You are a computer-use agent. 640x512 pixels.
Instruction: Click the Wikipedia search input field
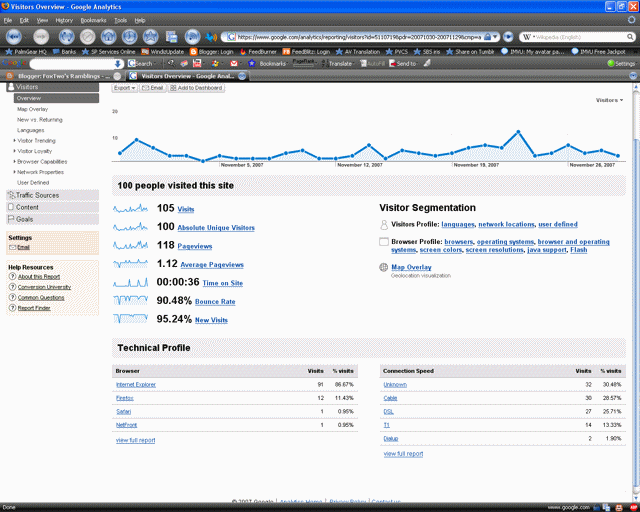coord(578,37)
